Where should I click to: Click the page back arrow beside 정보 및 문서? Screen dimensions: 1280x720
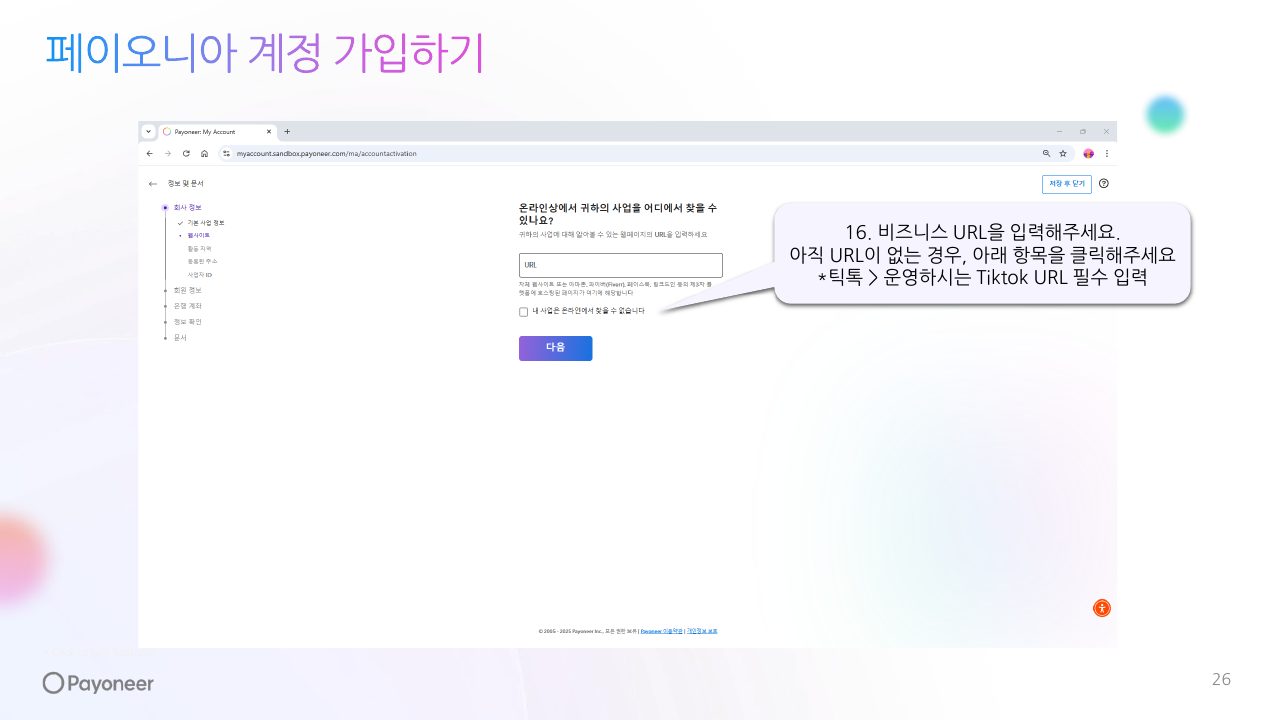click(x=153, y=184)
